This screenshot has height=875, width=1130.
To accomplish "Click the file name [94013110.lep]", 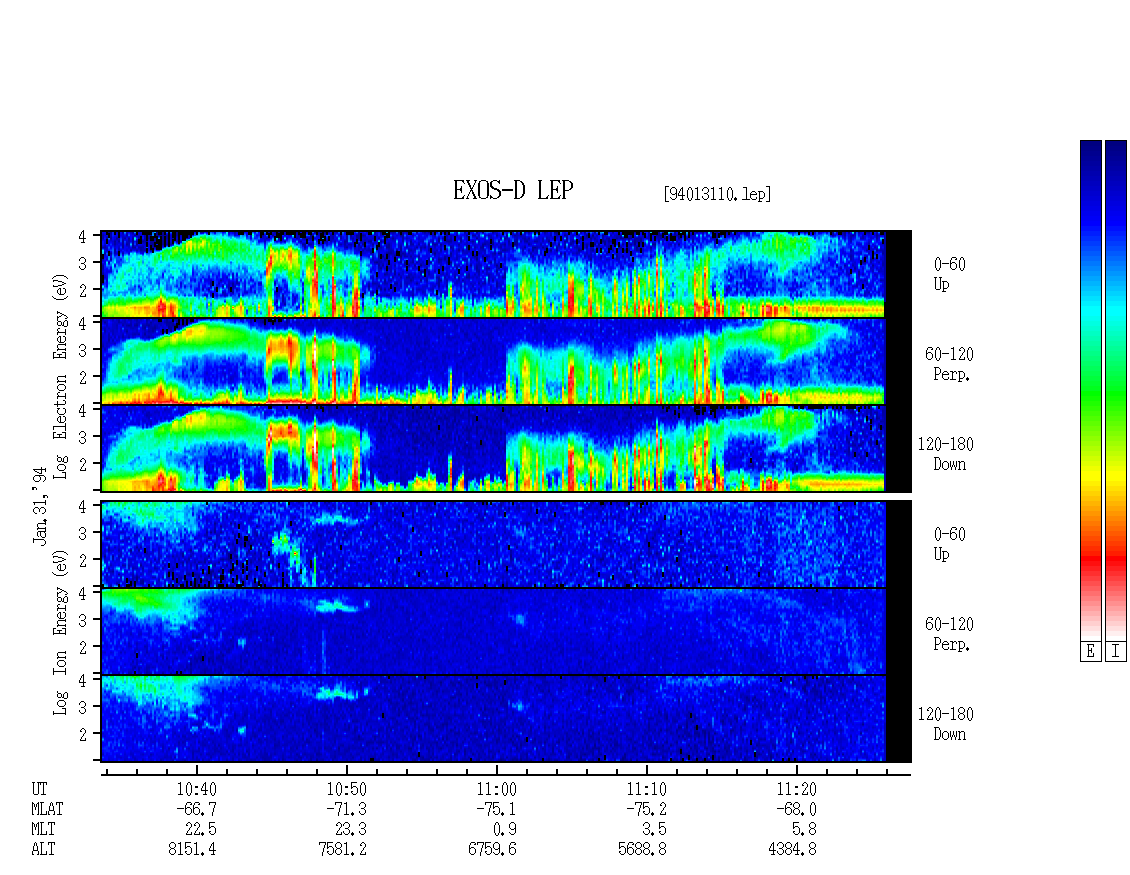I will 717,194.
